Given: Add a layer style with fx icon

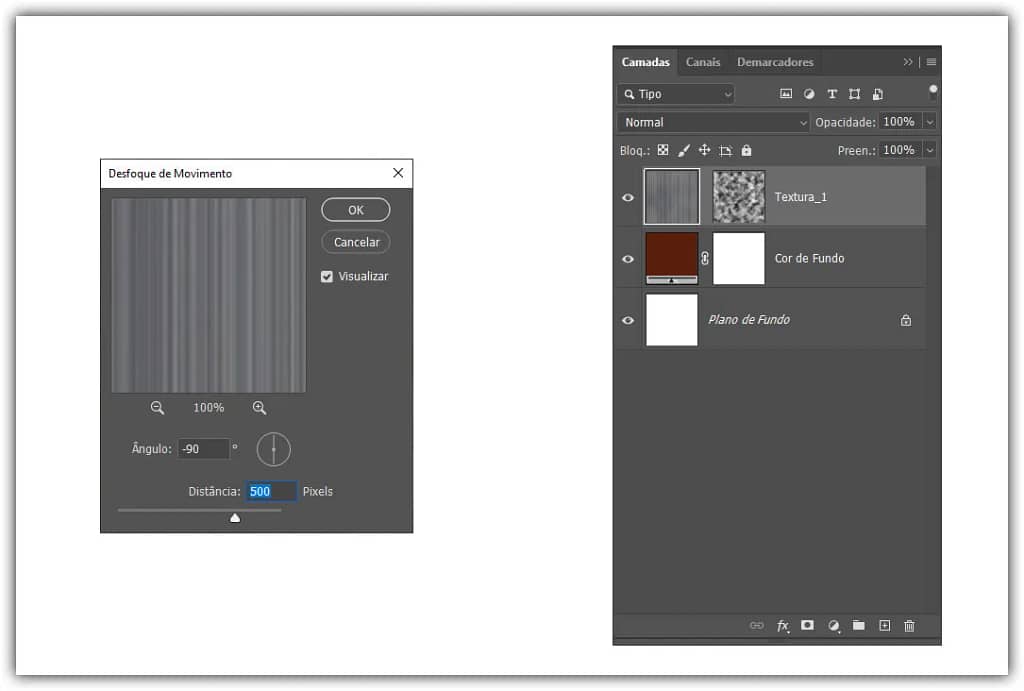Looking at the screenshot, I should coord(782,626).
